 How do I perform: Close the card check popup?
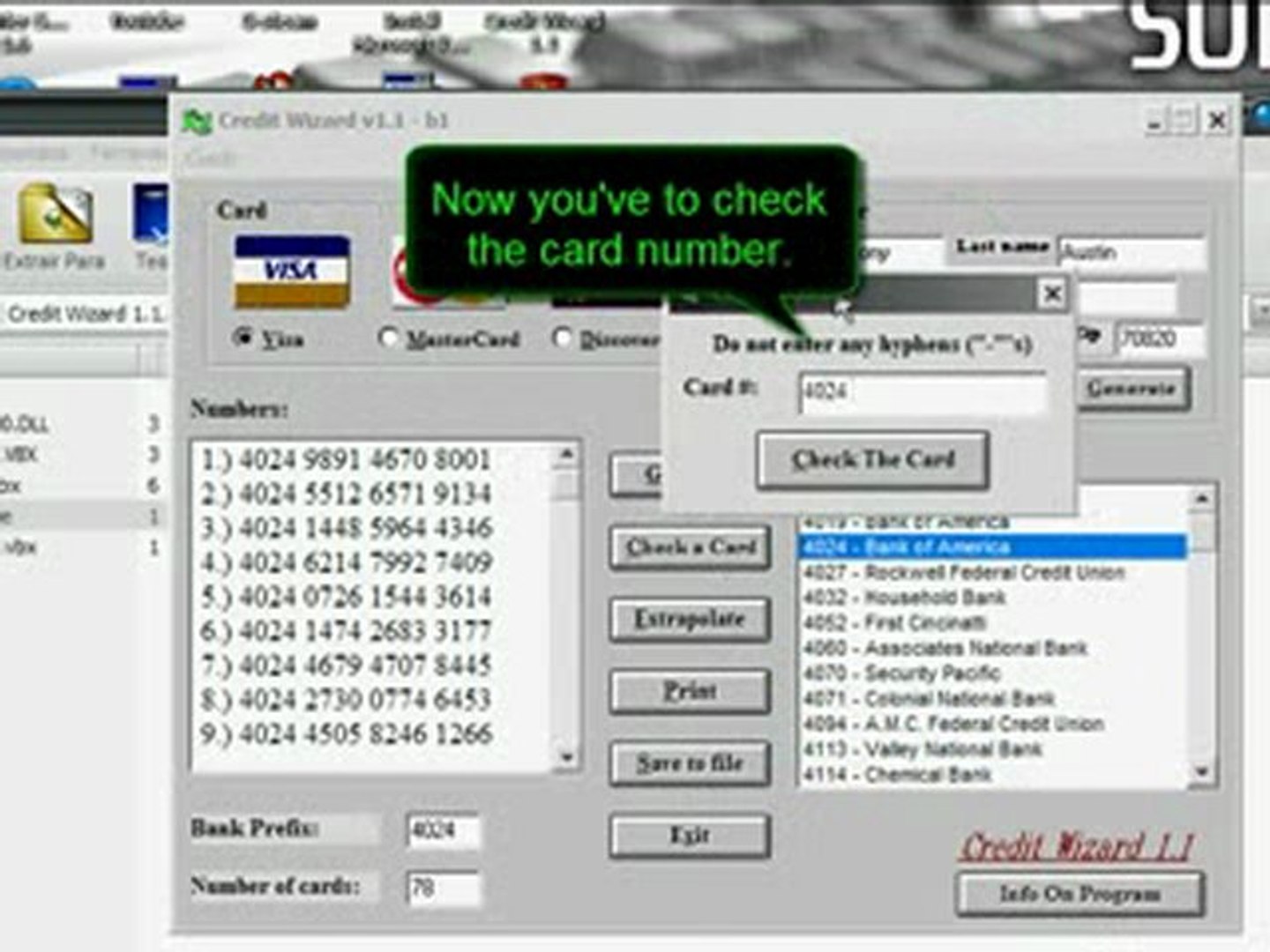click(1051, 294)
